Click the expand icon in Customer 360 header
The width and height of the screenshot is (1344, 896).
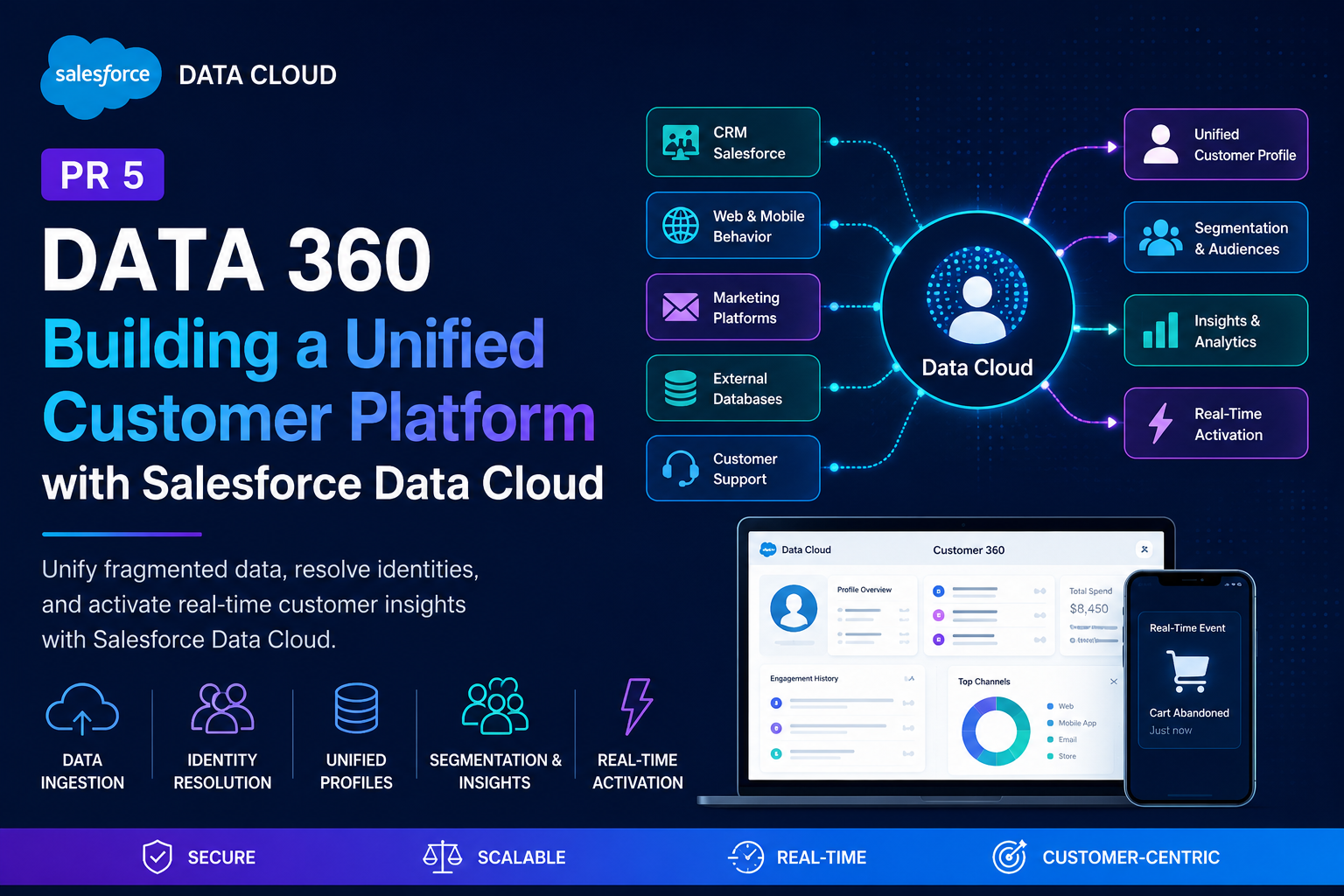[x=1144, y=549]
